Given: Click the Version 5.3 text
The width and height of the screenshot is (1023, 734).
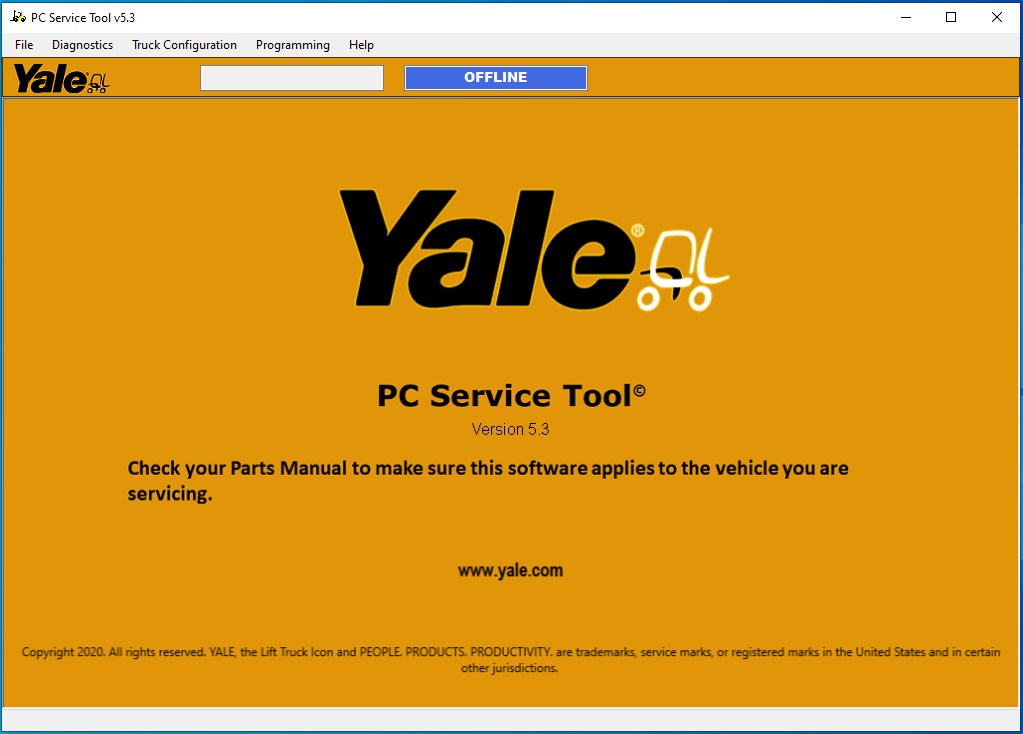Looking at the screenshot, I should pos(511,429).
